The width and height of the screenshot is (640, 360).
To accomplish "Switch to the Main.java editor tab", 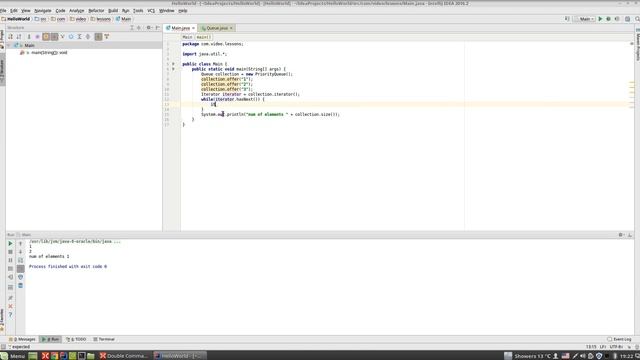I will pos(180,28).
